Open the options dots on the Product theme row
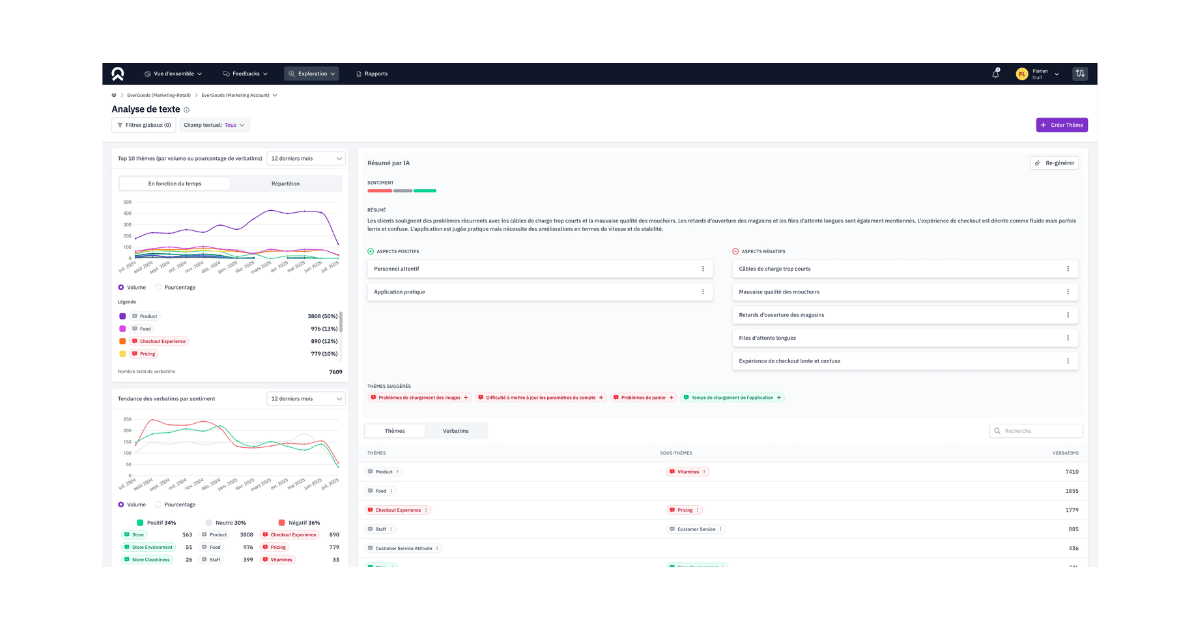Image resolution: width=1200 pixels, height=630 pixels. [x=397, y=471]
